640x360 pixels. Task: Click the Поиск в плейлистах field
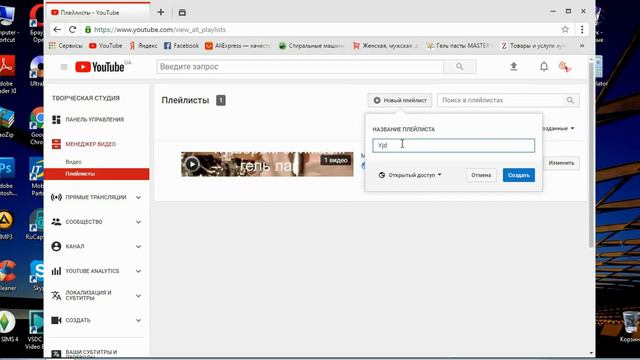[502, 100]
